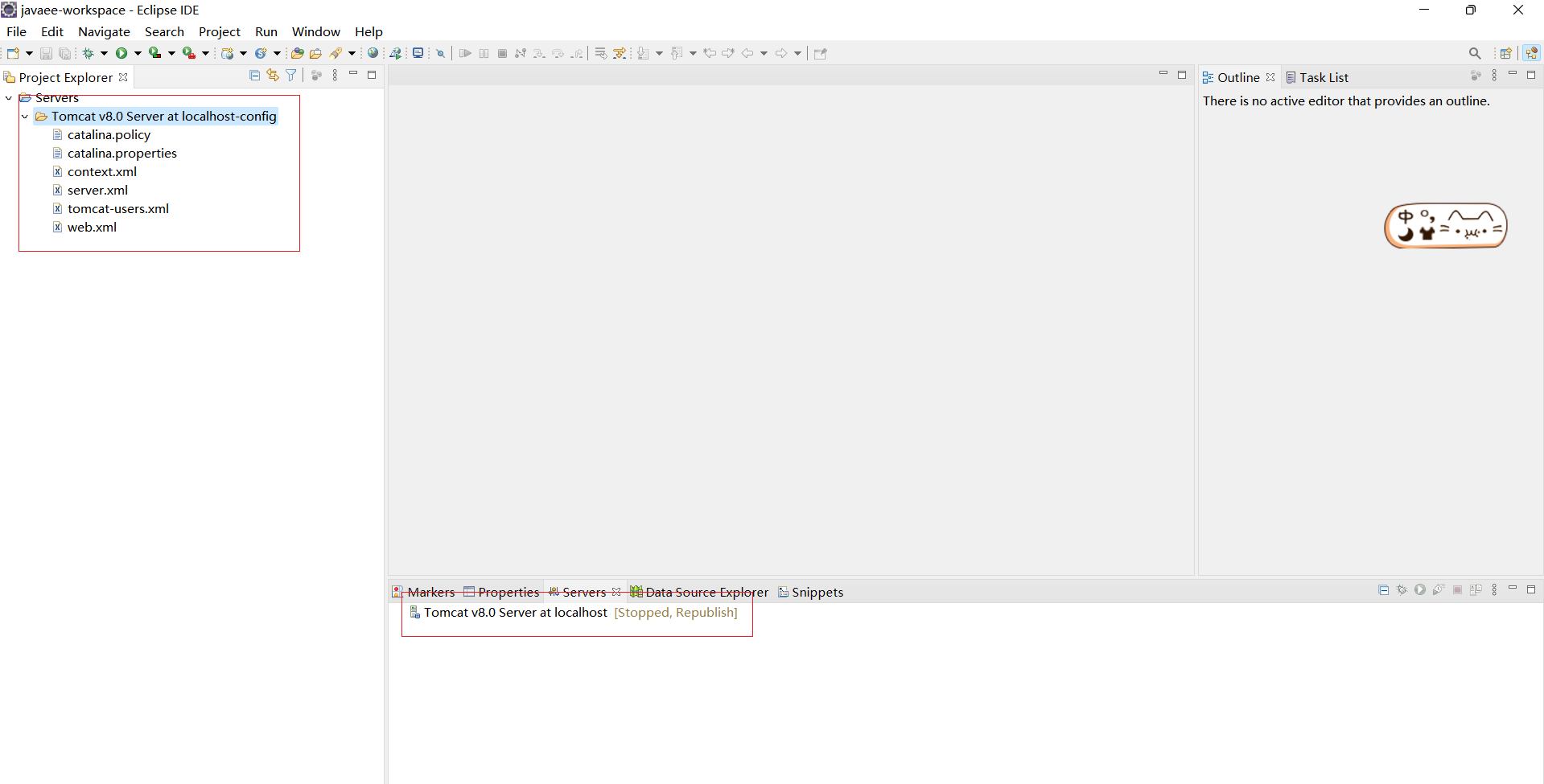Image resolution: width=1544 pixels, height=784 pixels.
Task: Click the New file wizard icon
Action: (13, 53)
